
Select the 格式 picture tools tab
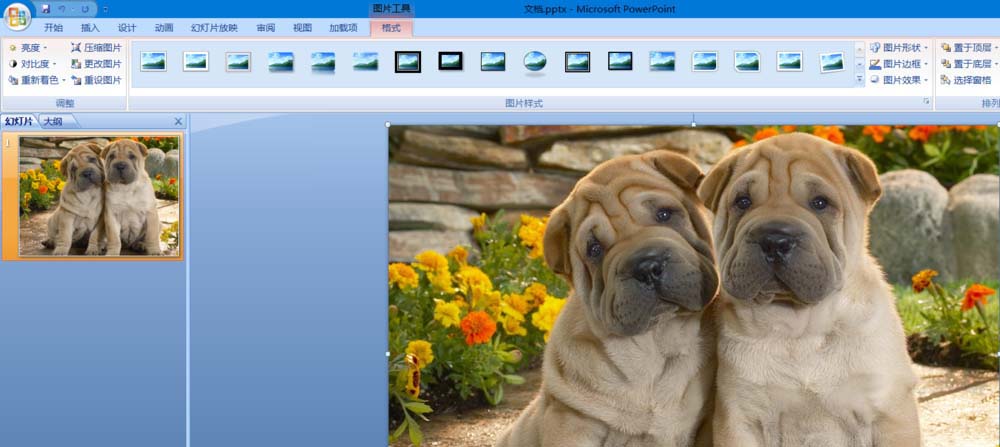pos(391,27)
